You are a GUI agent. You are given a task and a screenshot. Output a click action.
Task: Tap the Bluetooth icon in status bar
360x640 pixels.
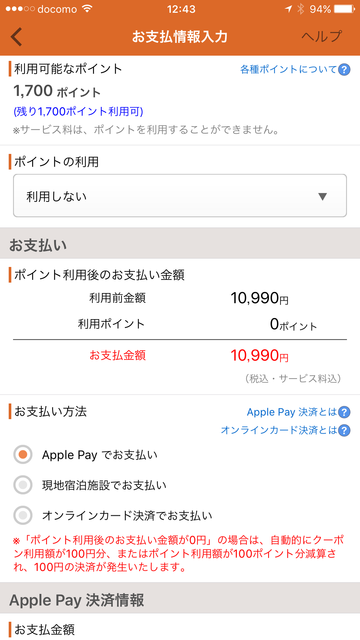point(301,9)
